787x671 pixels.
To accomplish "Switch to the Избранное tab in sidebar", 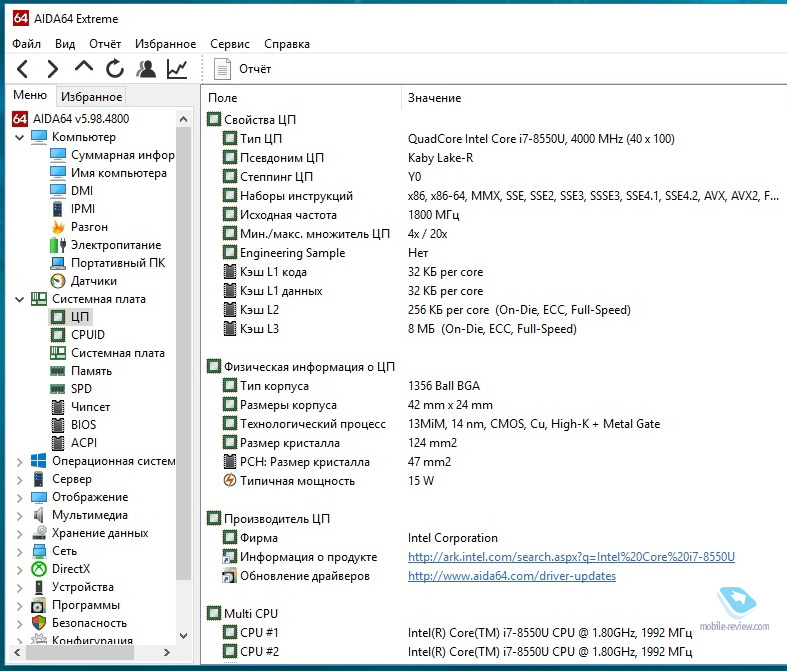I will (91, 96).
